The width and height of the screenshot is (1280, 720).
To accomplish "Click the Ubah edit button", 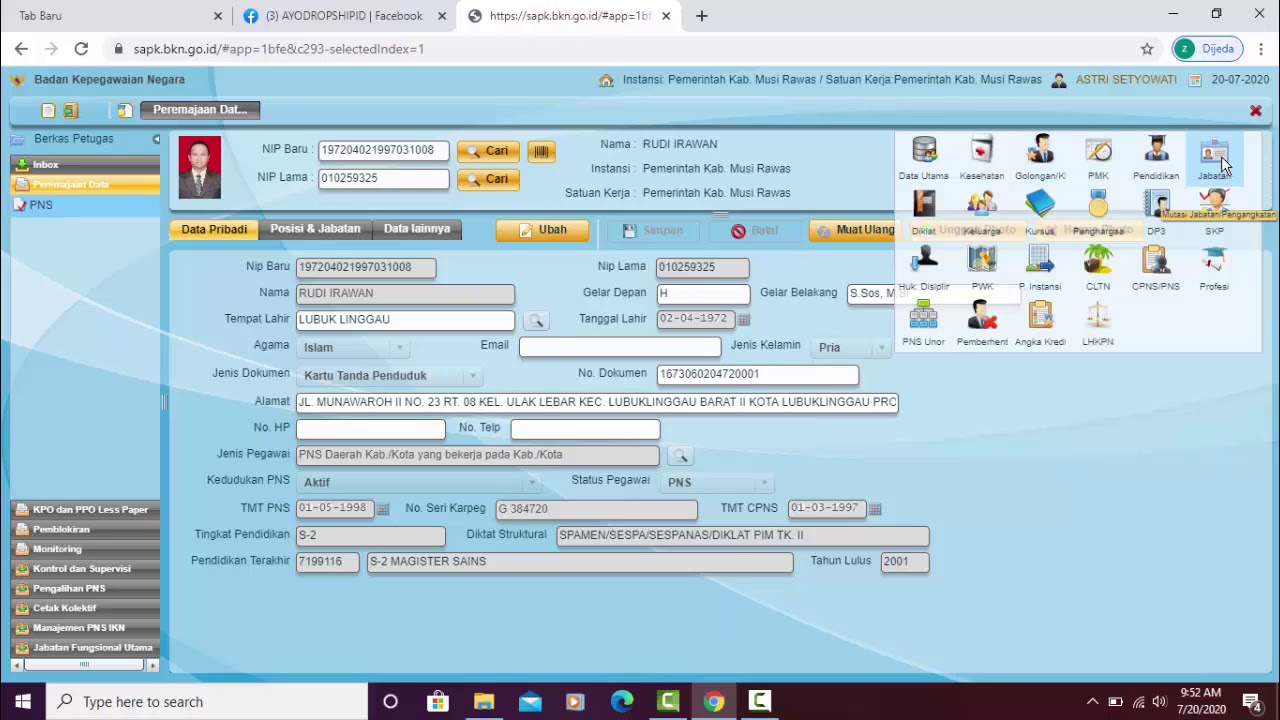I will (x=542, y=230).
